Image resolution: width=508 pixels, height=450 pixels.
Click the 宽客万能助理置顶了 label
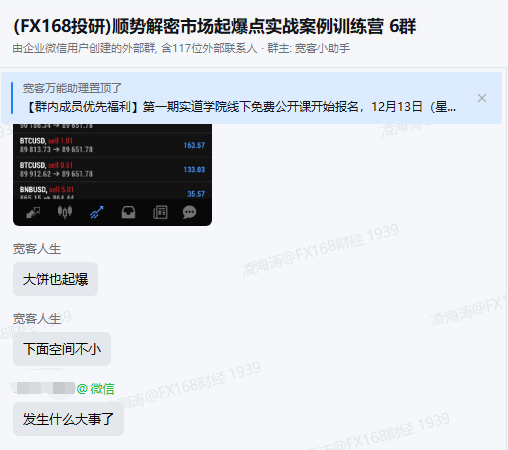tap(72, 88)
